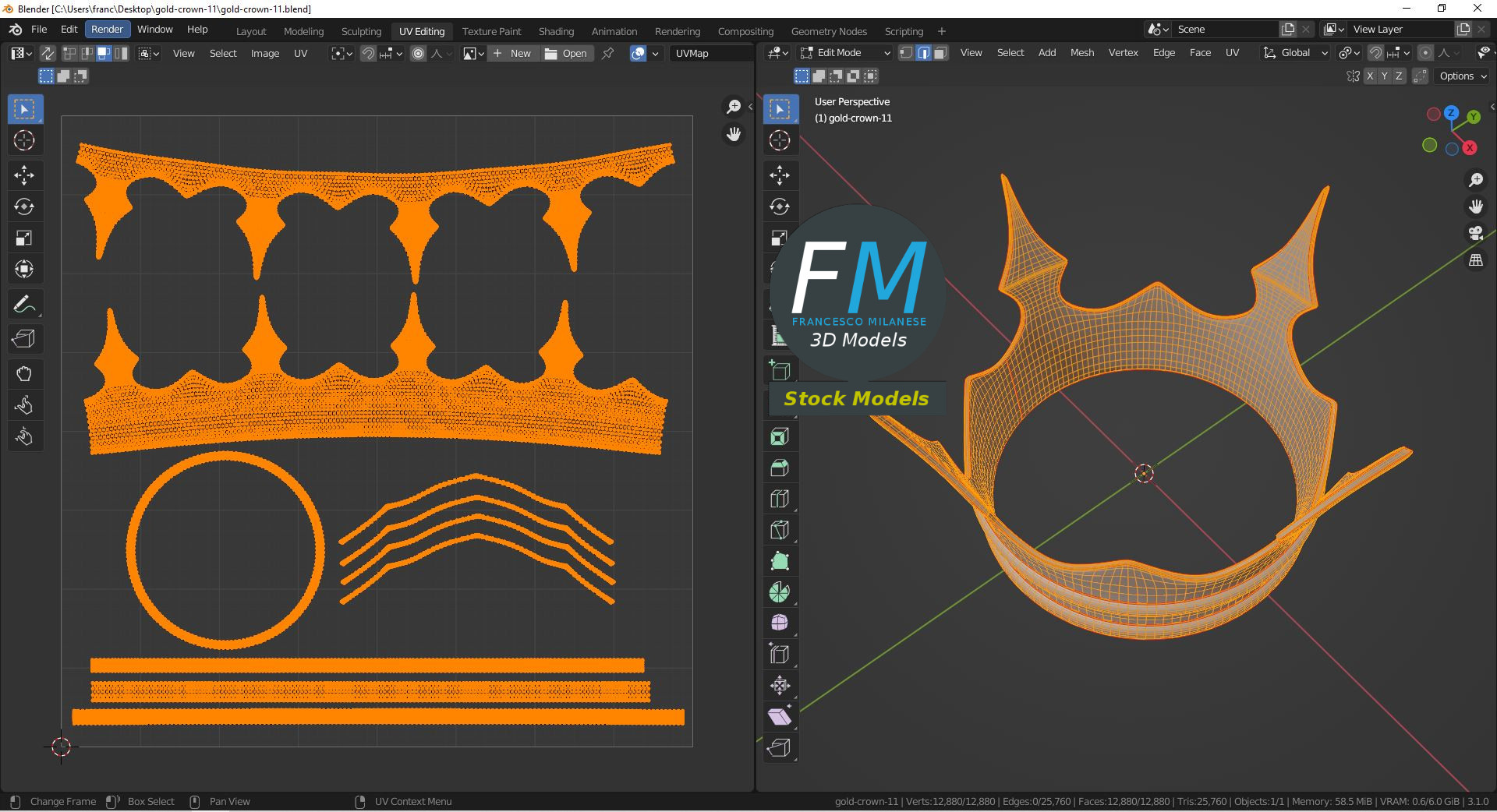
Task: Expand the Options dropdown
Action: [1463, 76]
